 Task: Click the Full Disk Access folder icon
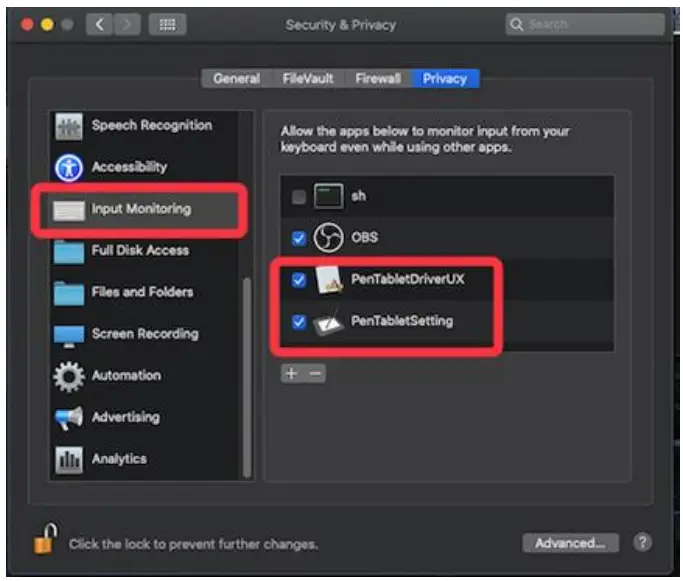click(69, 252)
